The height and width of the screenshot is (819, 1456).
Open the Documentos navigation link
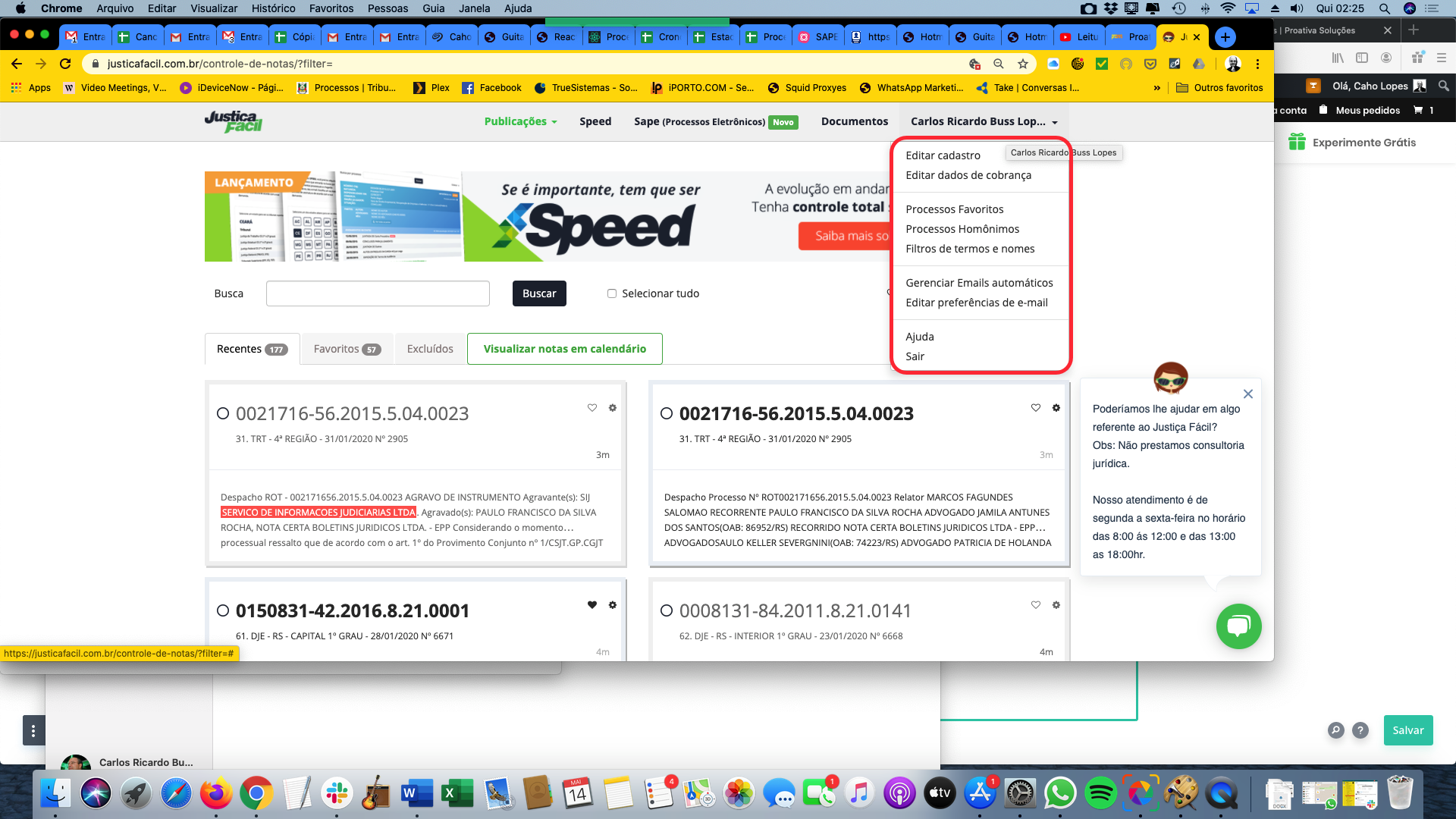[x=855, y=121]
